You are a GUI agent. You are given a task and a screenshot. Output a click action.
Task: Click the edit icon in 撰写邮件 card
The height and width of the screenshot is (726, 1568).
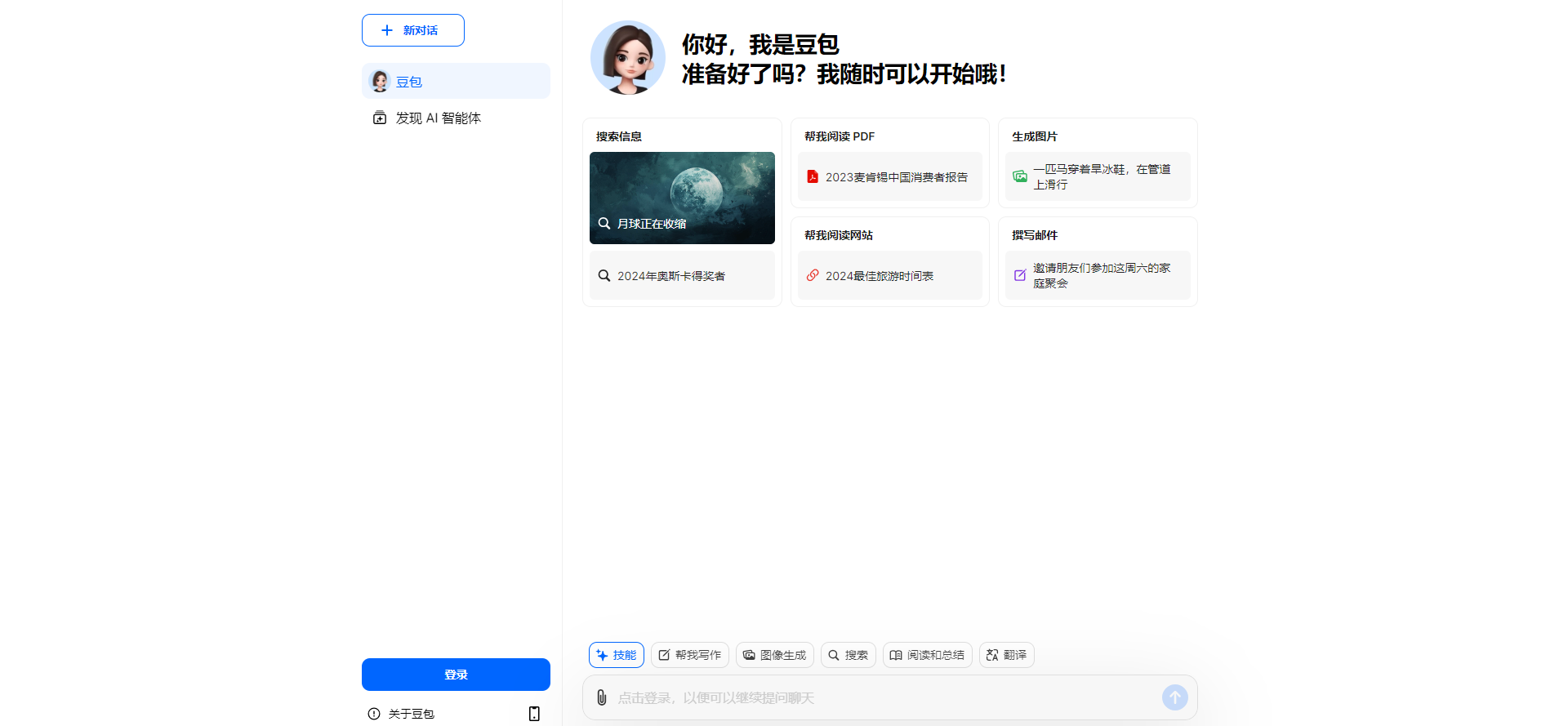(x=1020, y=275)
